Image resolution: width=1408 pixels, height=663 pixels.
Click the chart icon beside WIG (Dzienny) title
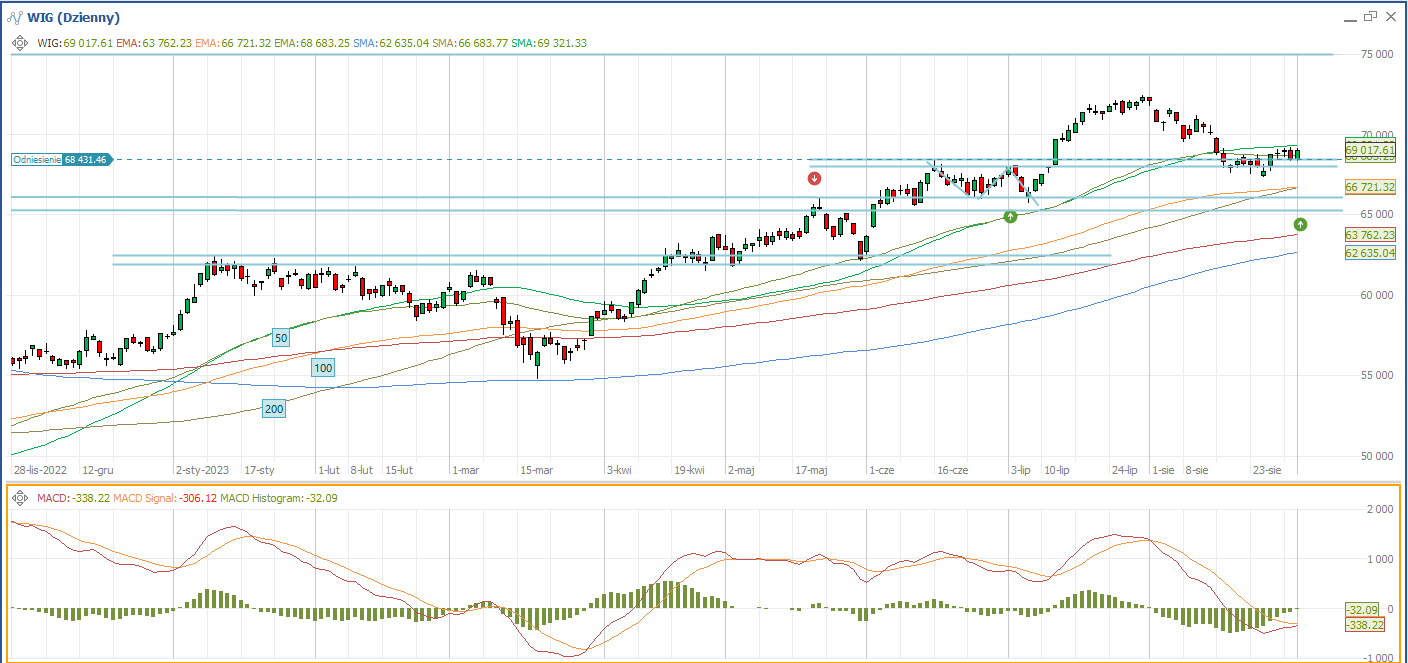(16, 17)
